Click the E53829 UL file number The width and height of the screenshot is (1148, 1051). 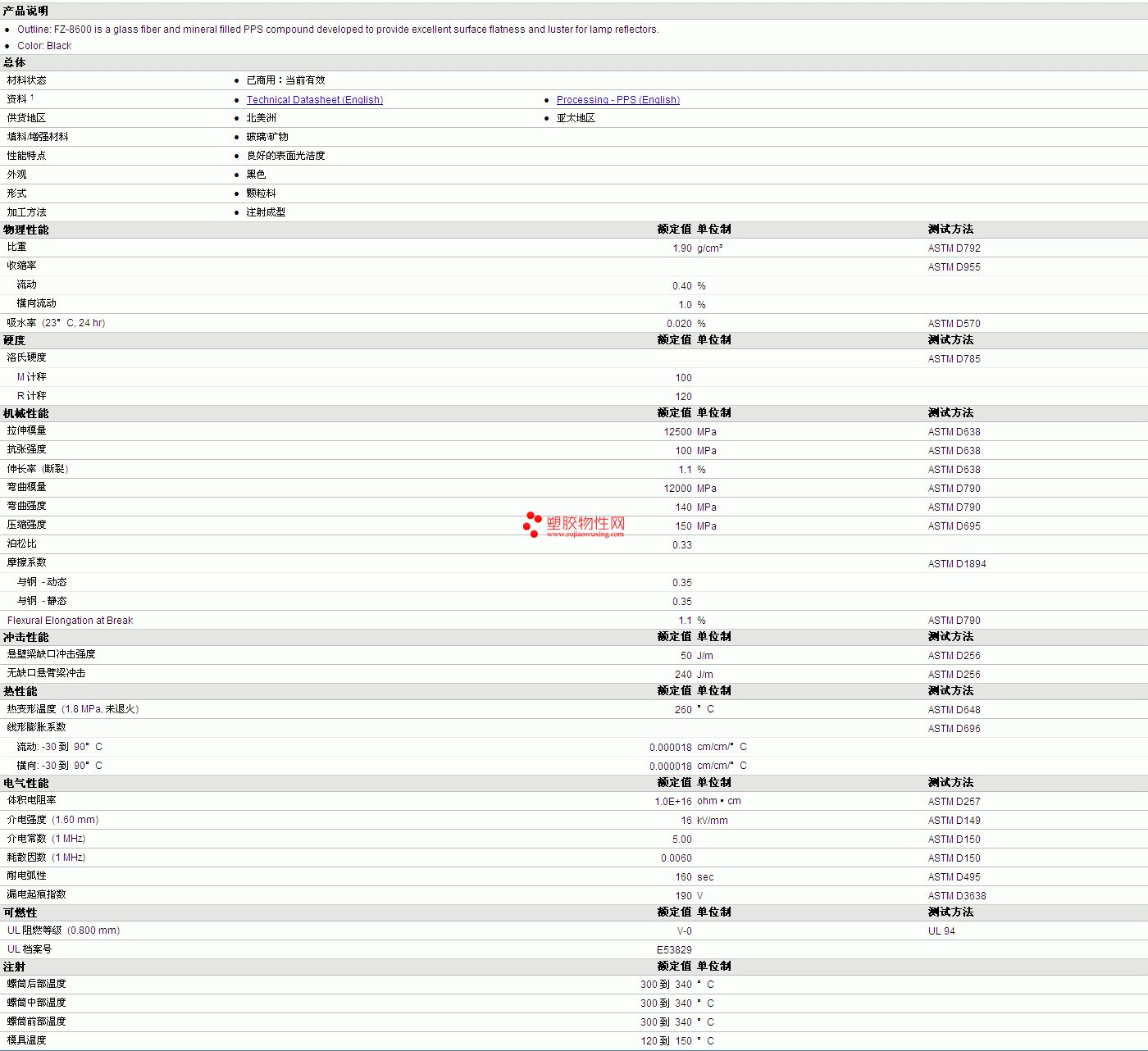coord(673,950)
